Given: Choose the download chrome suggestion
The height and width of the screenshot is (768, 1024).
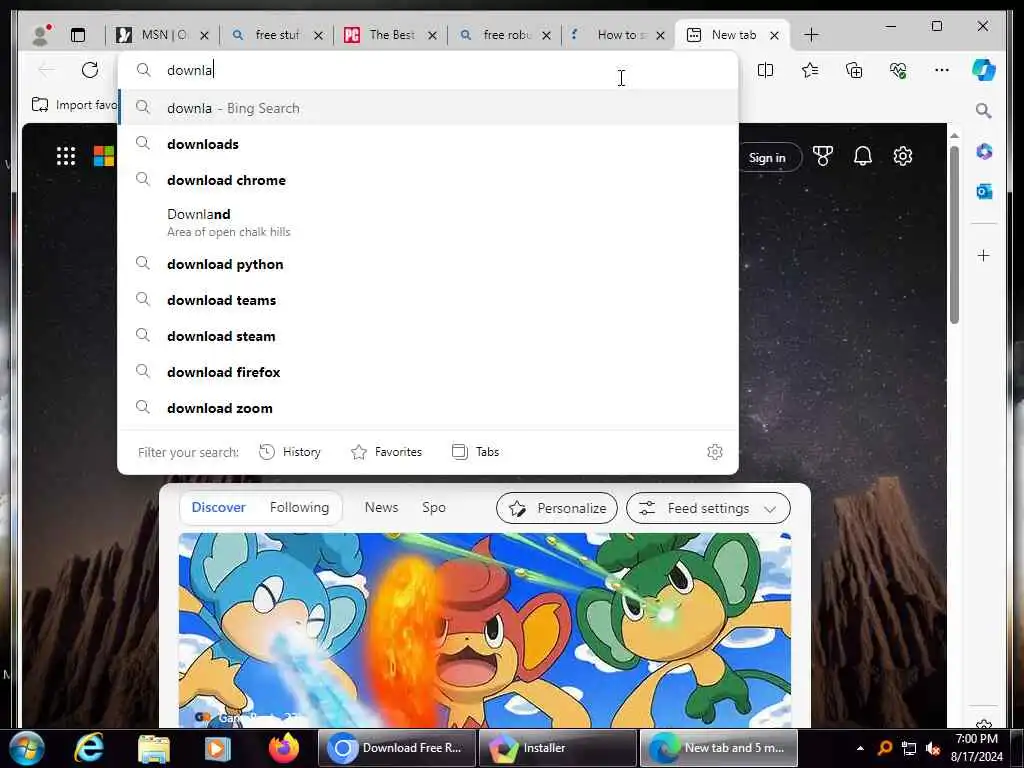Looking at the screenshot, I should pyautogui.click(x=428, y=180).
